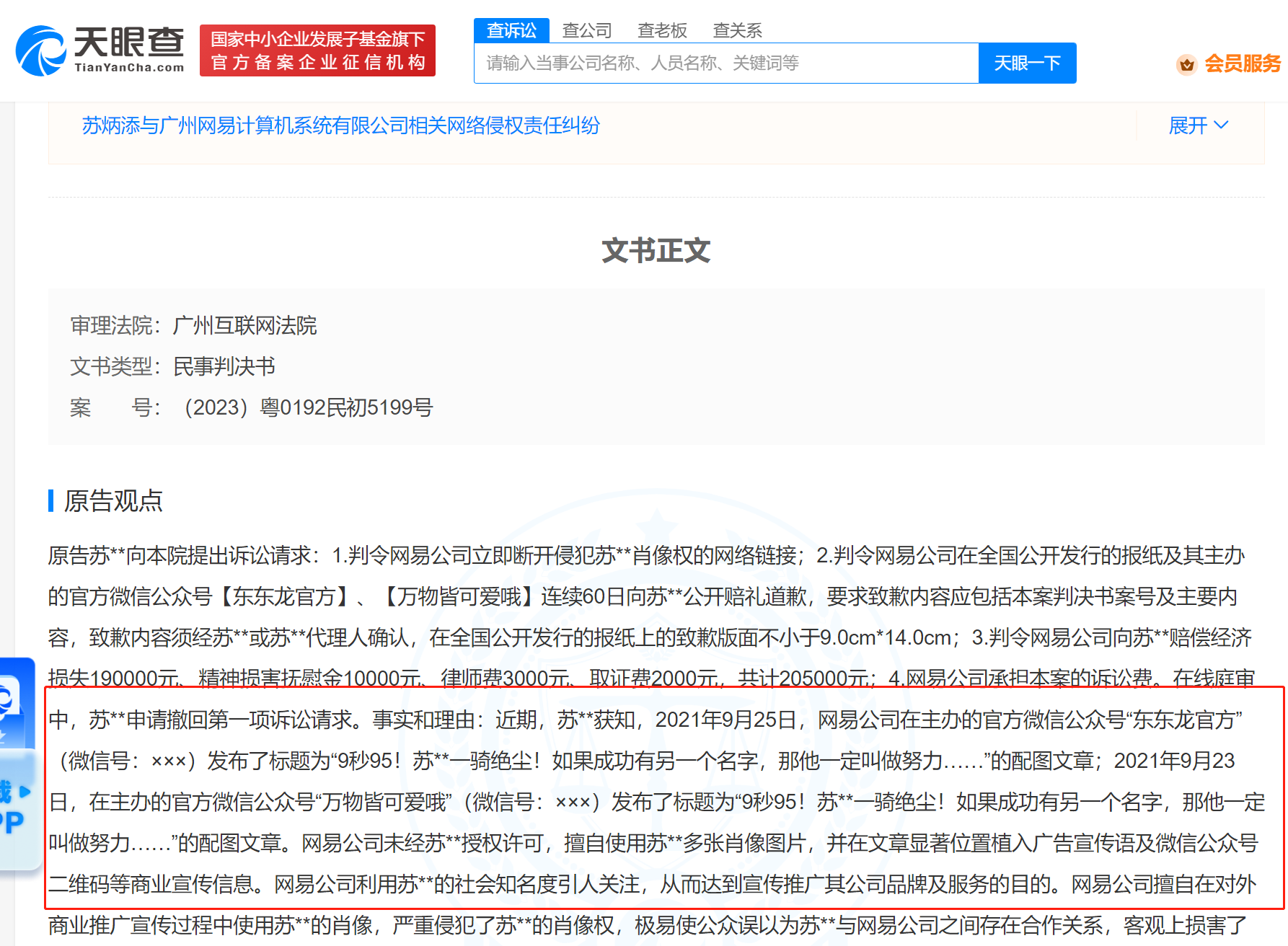The height and width of the screenshot is (946, 1288).
Task: Switch to the 查公司 tab
Action: [587, 30]
